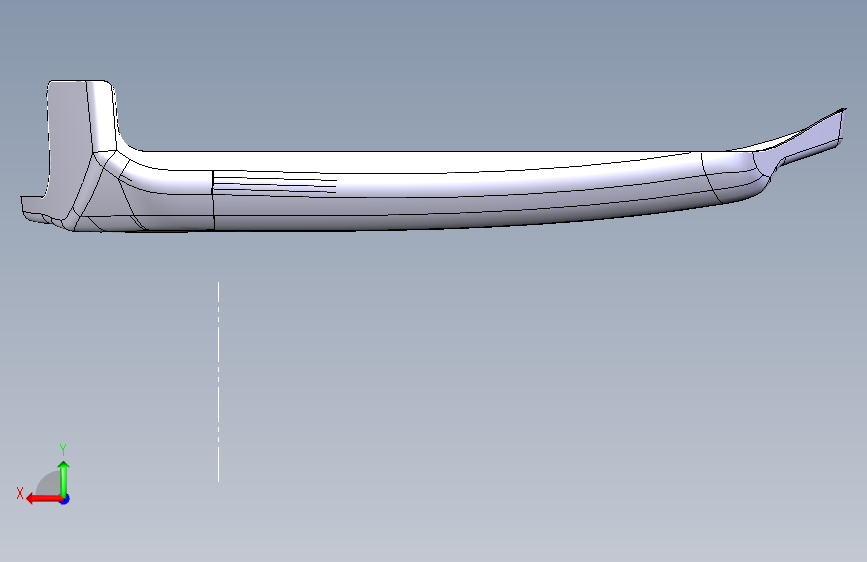
Task: Click the red X axis arrow of the triad
Action: 44,499
